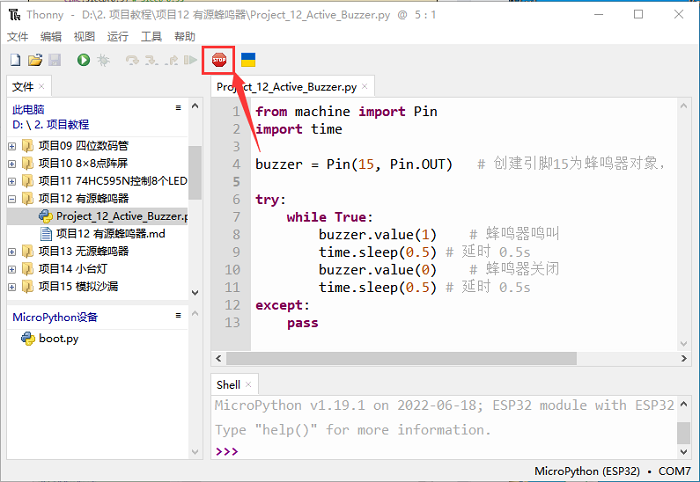Open the 工具 menu
The image size is (700, 482).
151,36
